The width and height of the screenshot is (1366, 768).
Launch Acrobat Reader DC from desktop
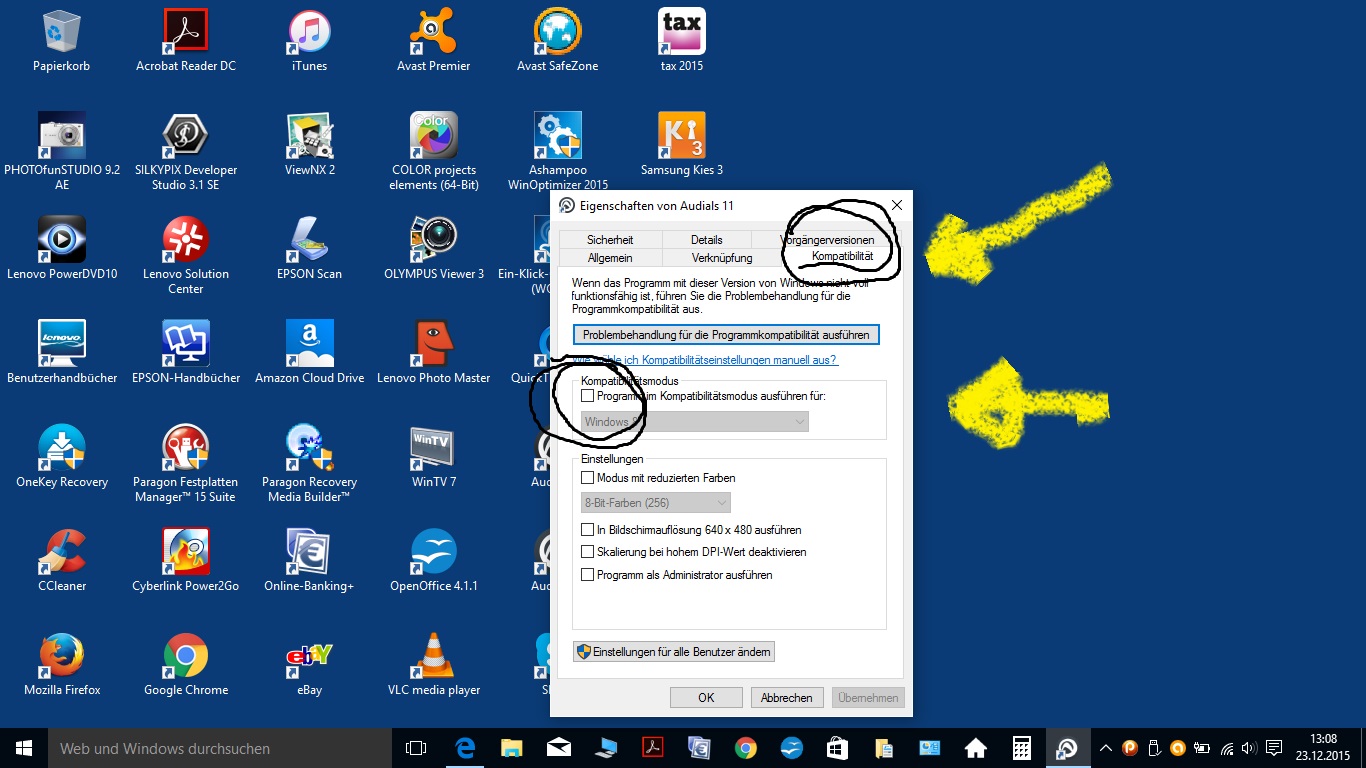(x=186, y=40)
